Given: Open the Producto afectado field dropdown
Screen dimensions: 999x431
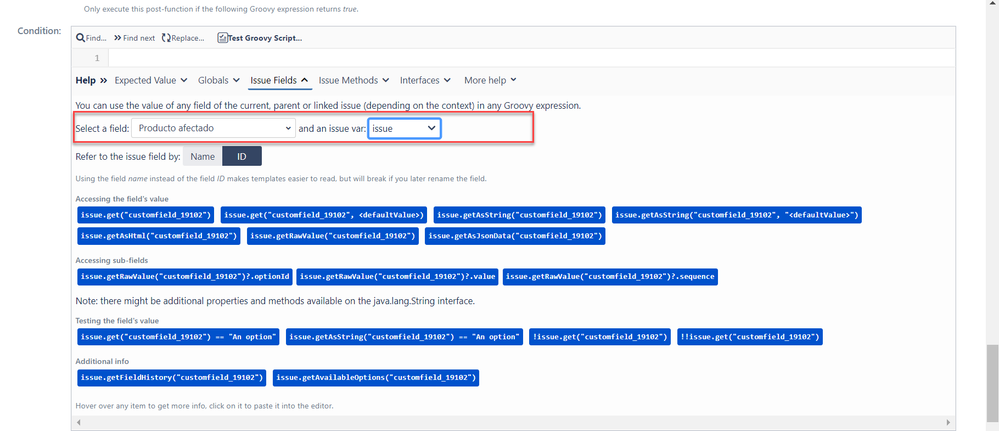Looking at the screenshot, I should [x=214, y=128].
